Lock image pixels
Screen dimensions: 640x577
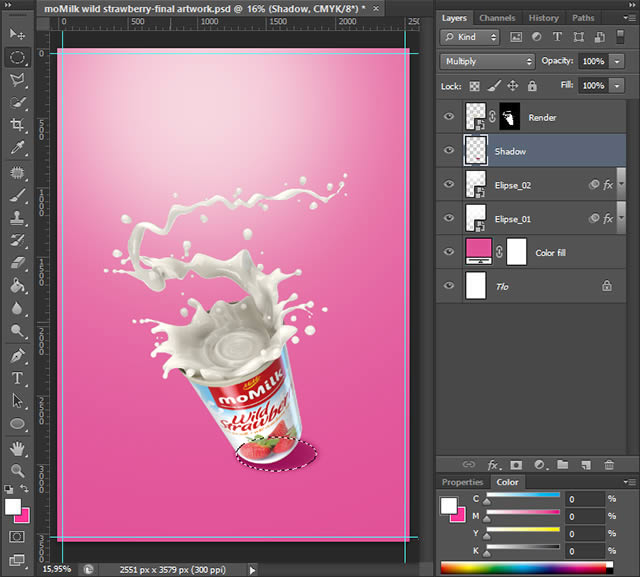pyautogui.click(x=494, y=86)
